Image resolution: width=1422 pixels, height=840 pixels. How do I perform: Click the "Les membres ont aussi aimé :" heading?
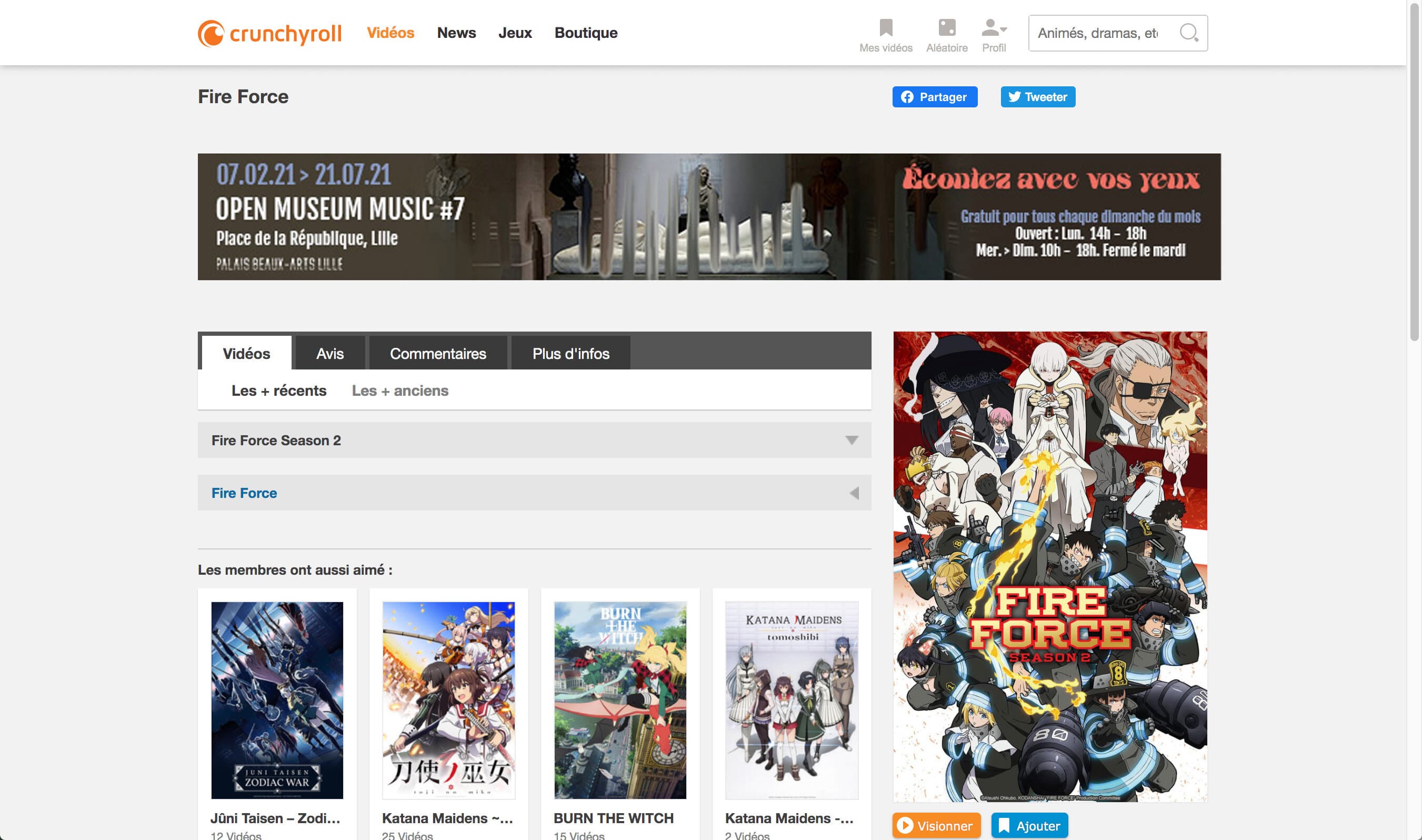click(295, 569)
